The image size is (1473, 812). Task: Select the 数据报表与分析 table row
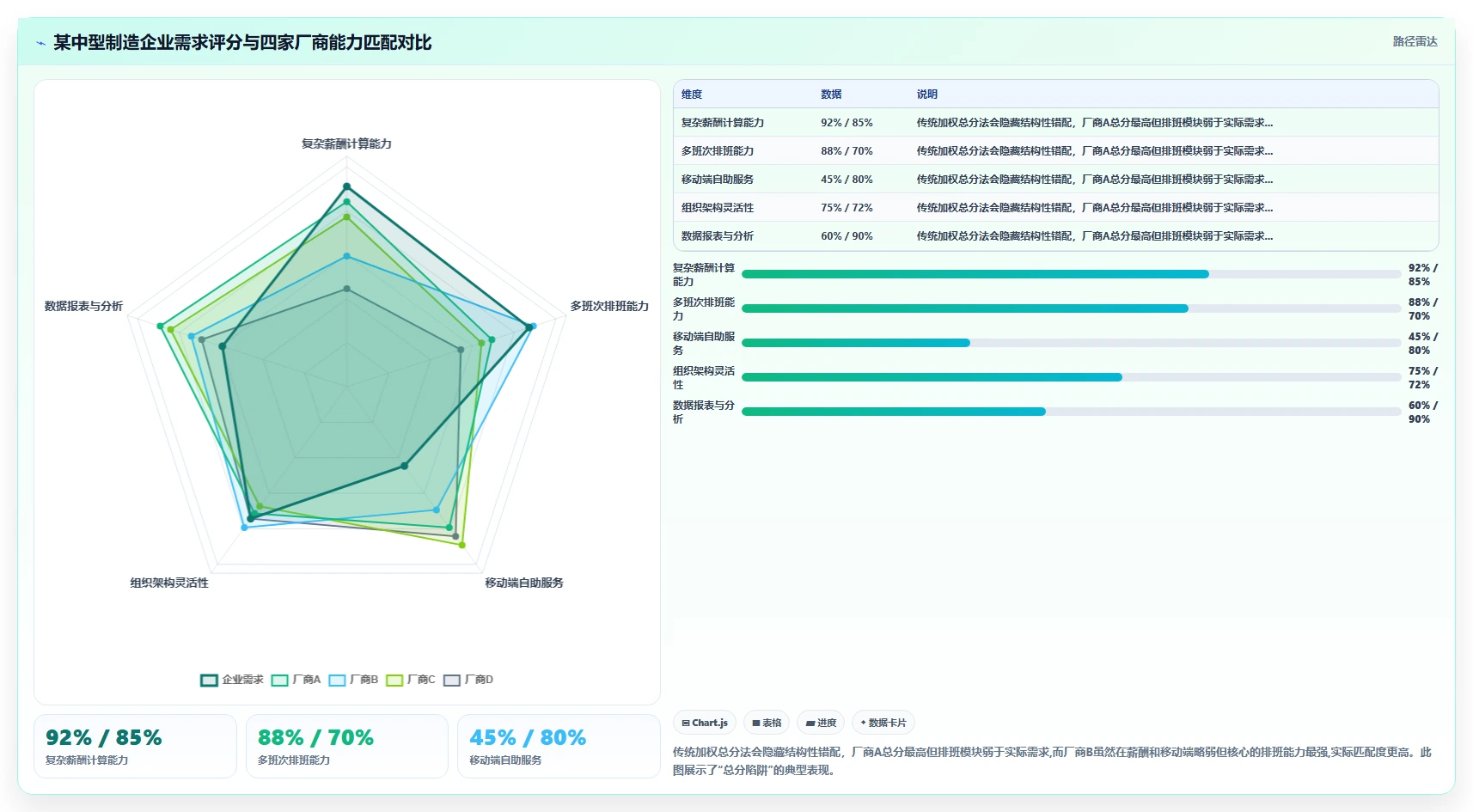(x=1055, y=236)
